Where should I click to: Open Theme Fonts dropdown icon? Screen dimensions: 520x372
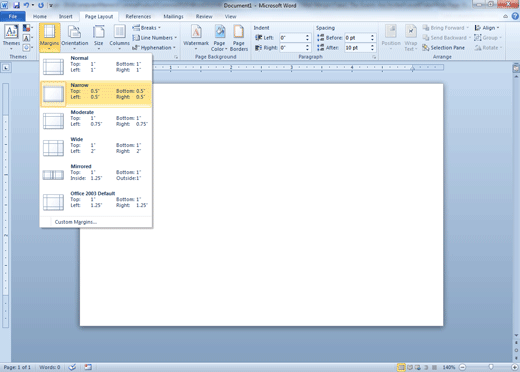click(28, 38)
